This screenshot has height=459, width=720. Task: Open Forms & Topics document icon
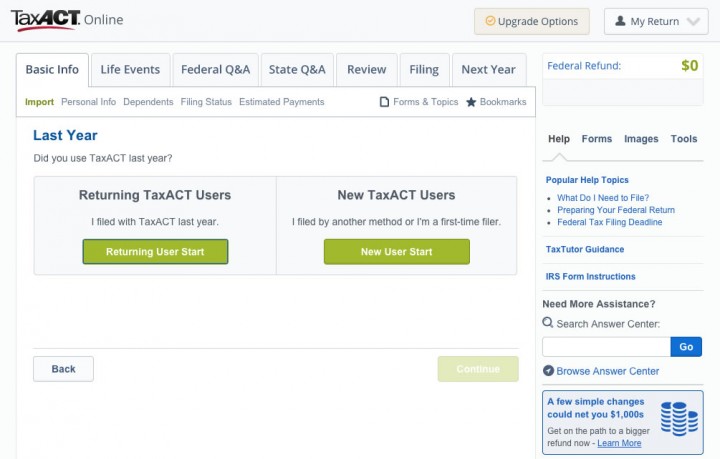click(x=385, y=102)
